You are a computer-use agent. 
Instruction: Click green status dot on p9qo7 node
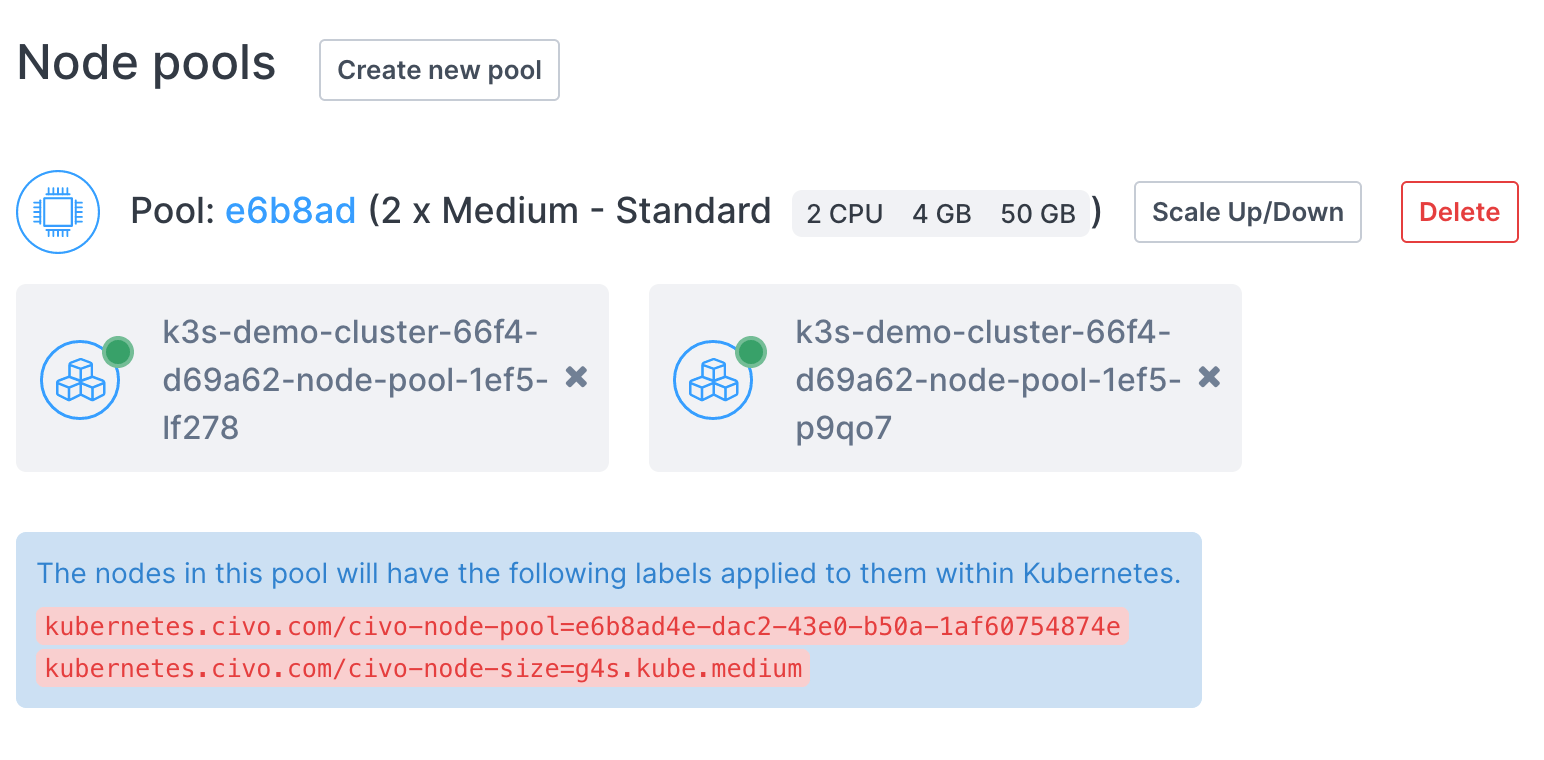tap(751, 352)
